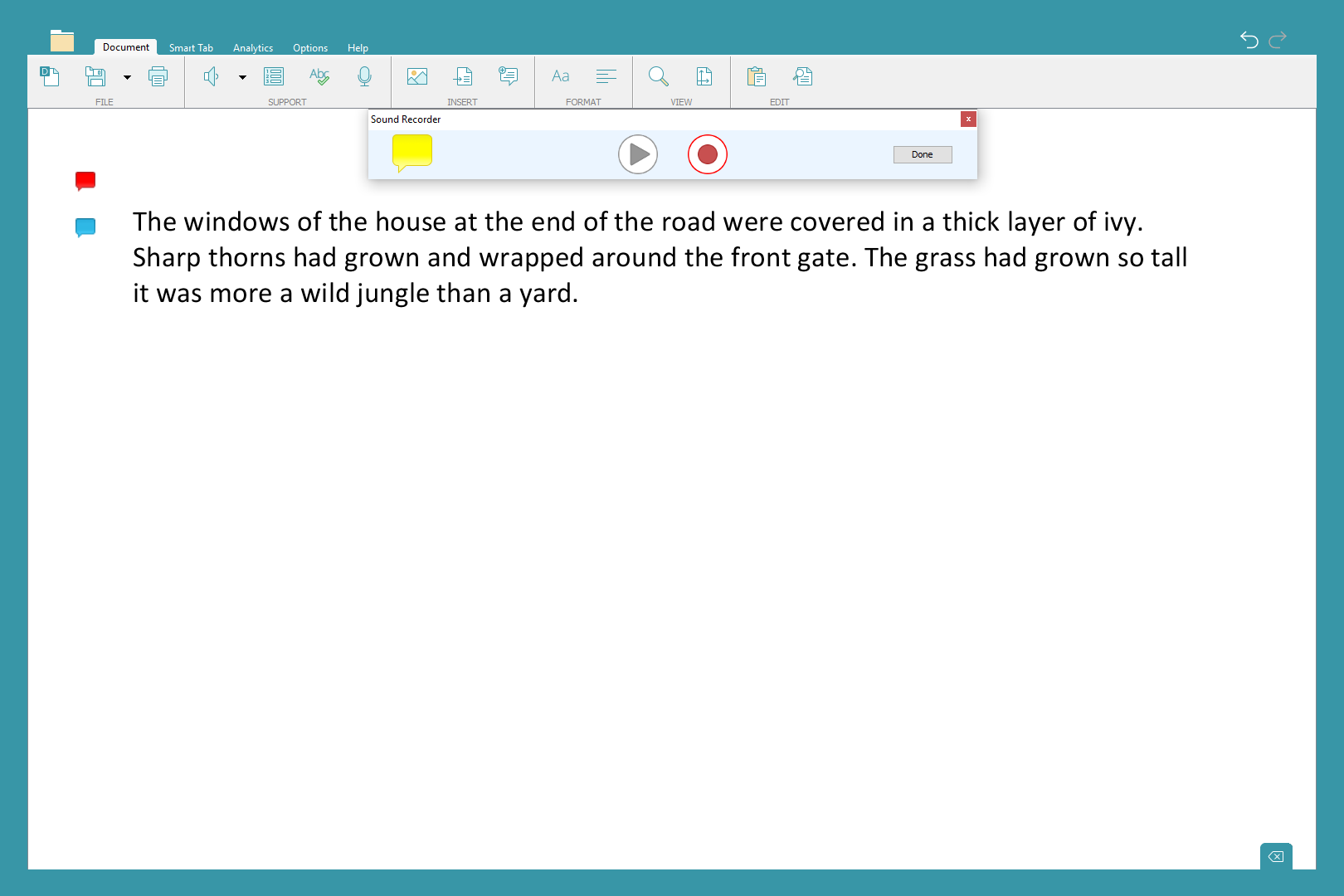Image resolution: width=1344 pixels, height=896 pixels.
Task: Switch to the Smart Tab tab
Action: click(x=191, y=48)
